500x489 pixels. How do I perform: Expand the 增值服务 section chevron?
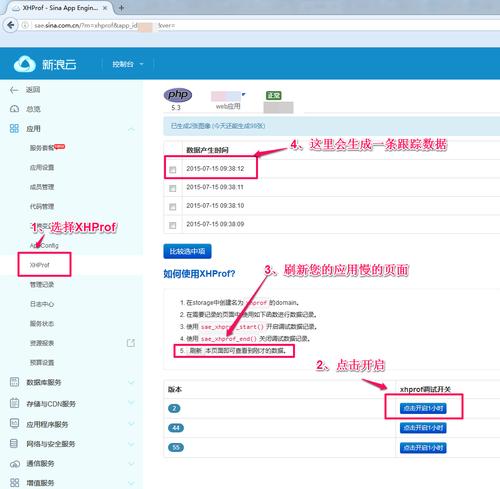click(131, 482)
